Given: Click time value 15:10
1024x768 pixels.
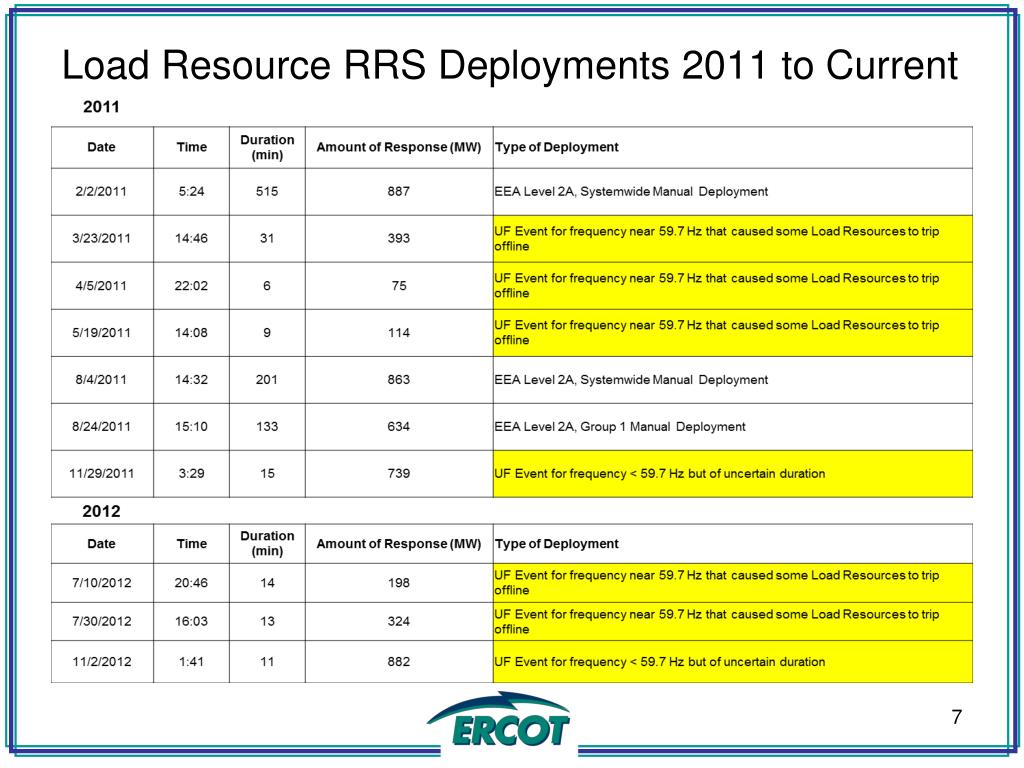Looking at the screenshot, I should [191, 426].
